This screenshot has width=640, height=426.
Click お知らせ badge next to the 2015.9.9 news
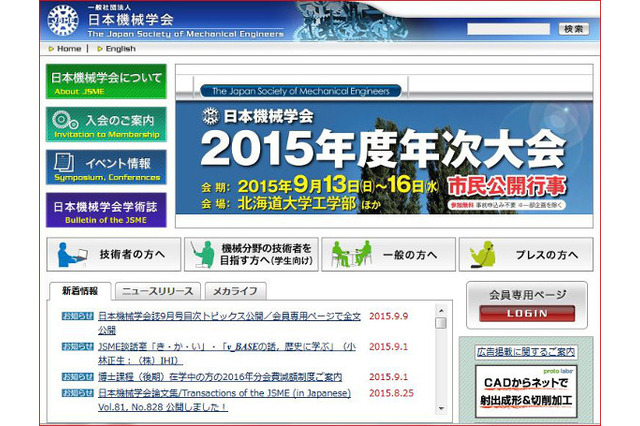(78, 316)
